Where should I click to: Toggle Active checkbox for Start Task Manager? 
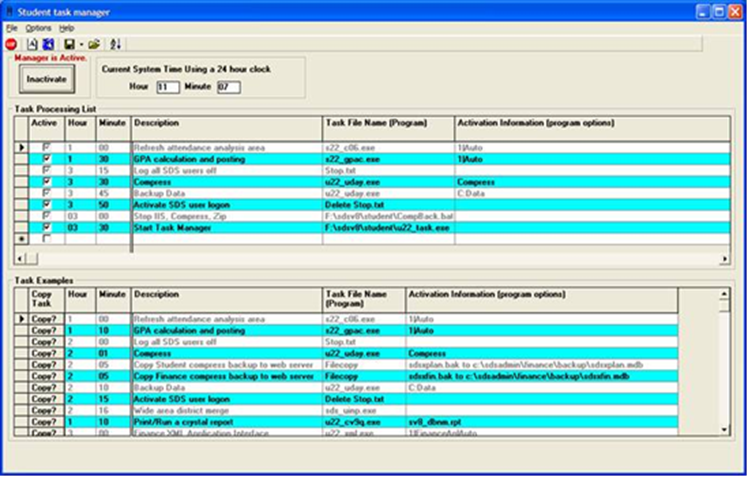click(45, 228)
